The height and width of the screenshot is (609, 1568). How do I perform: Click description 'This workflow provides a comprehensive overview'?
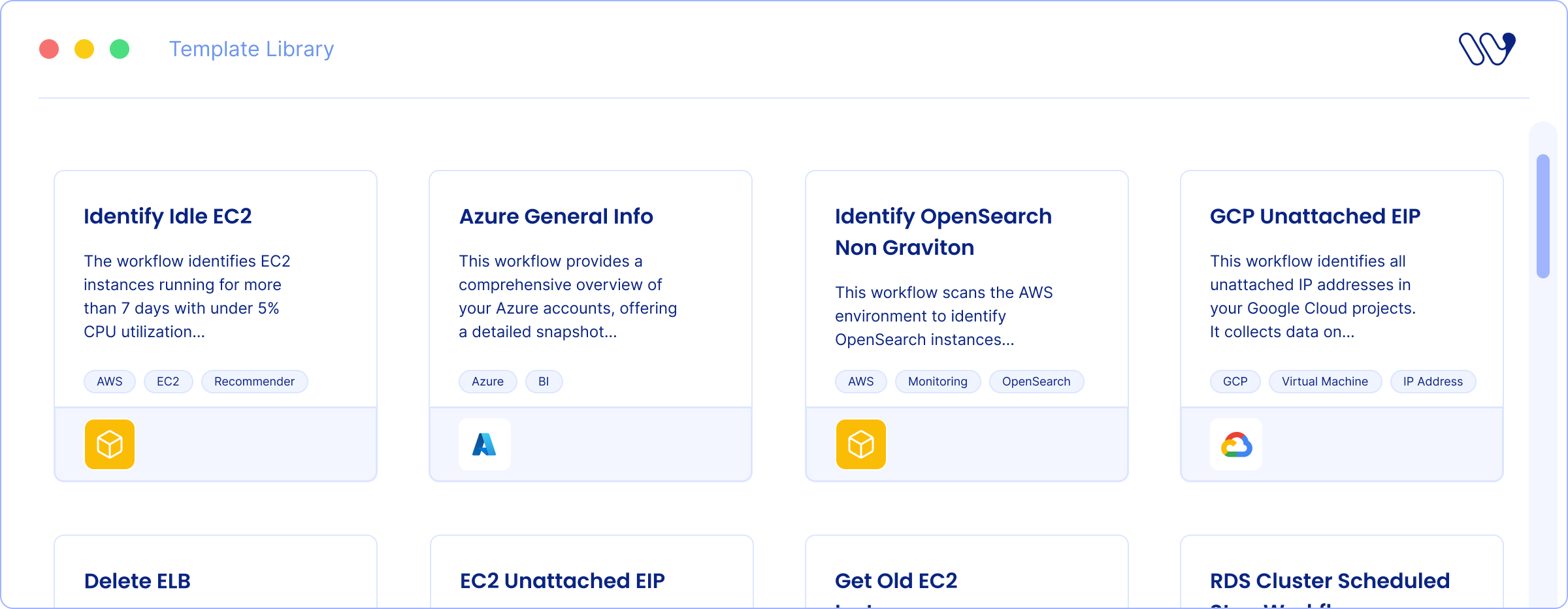pos(568,297)
